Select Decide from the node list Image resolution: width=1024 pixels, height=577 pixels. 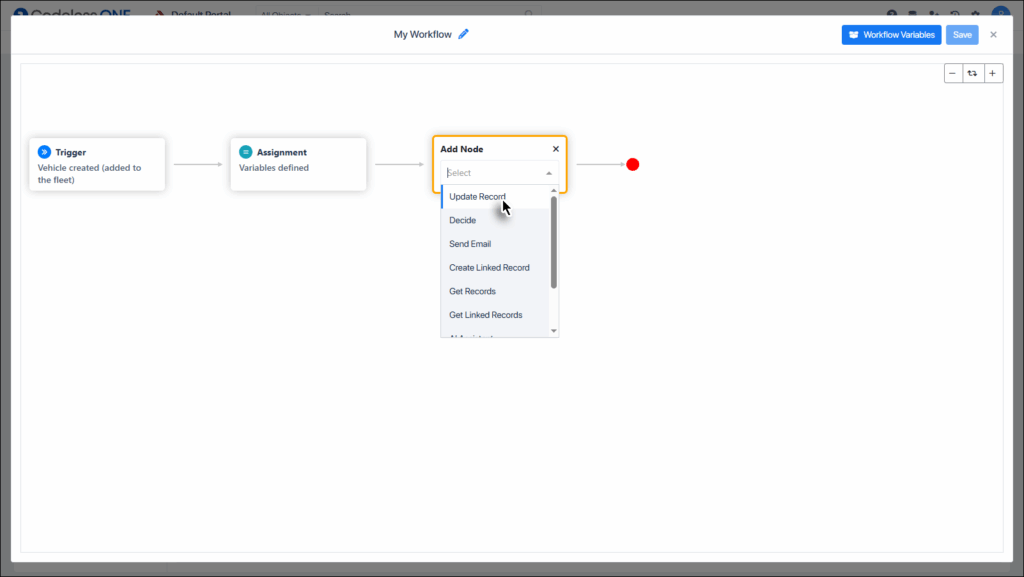tap(462, 220)
